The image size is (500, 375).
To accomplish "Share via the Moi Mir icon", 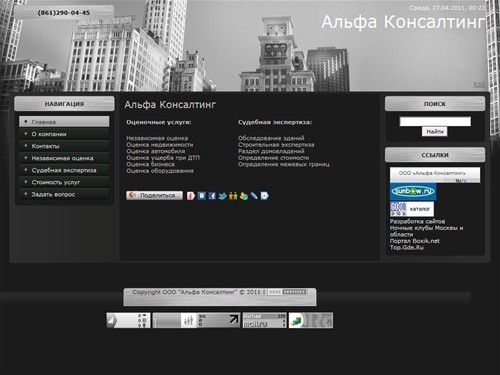I will coord(244,196).
